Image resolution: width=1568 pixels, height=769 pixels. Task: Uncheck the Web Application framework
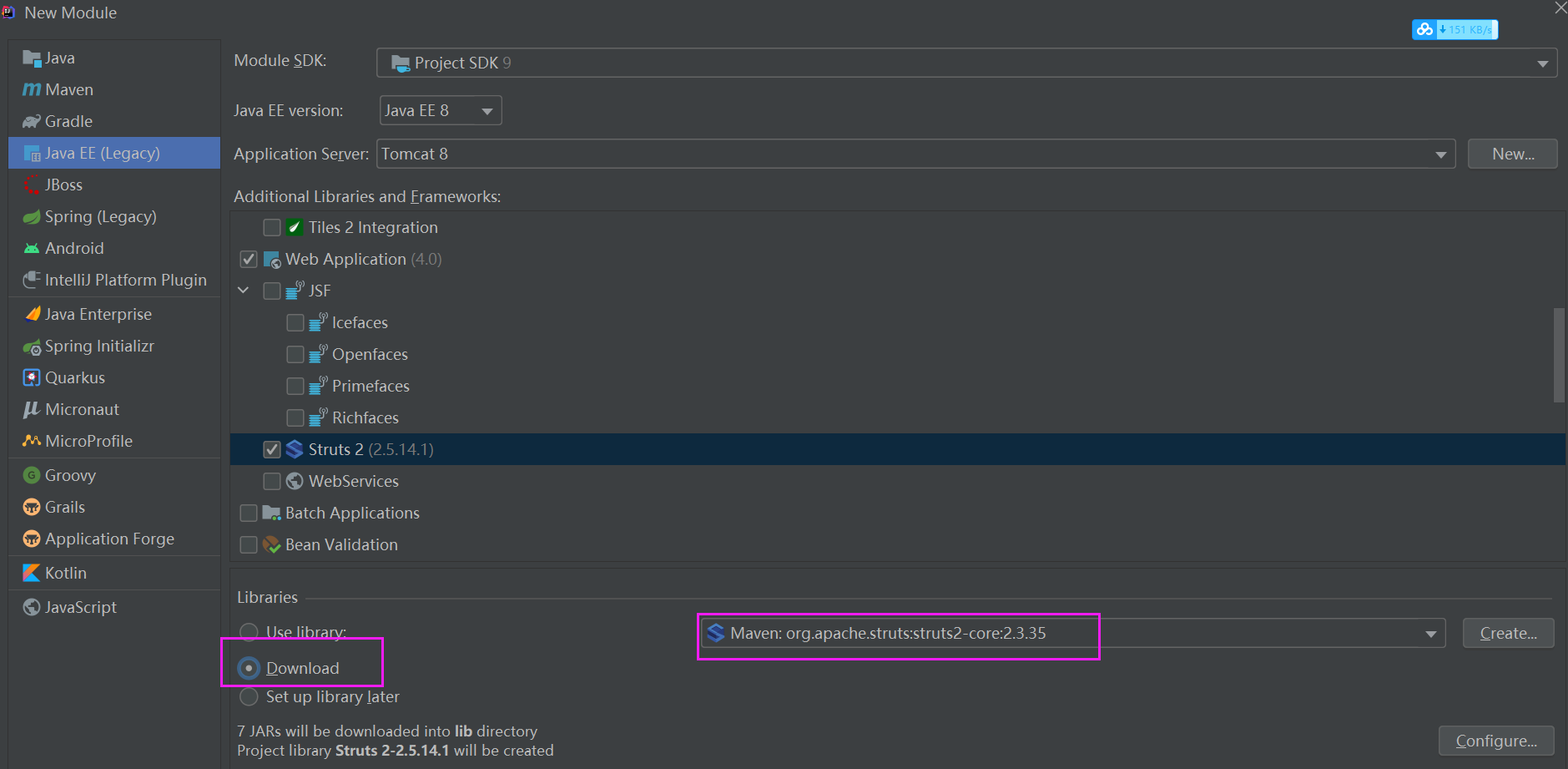pyautogui.click(x=249, y=259)
